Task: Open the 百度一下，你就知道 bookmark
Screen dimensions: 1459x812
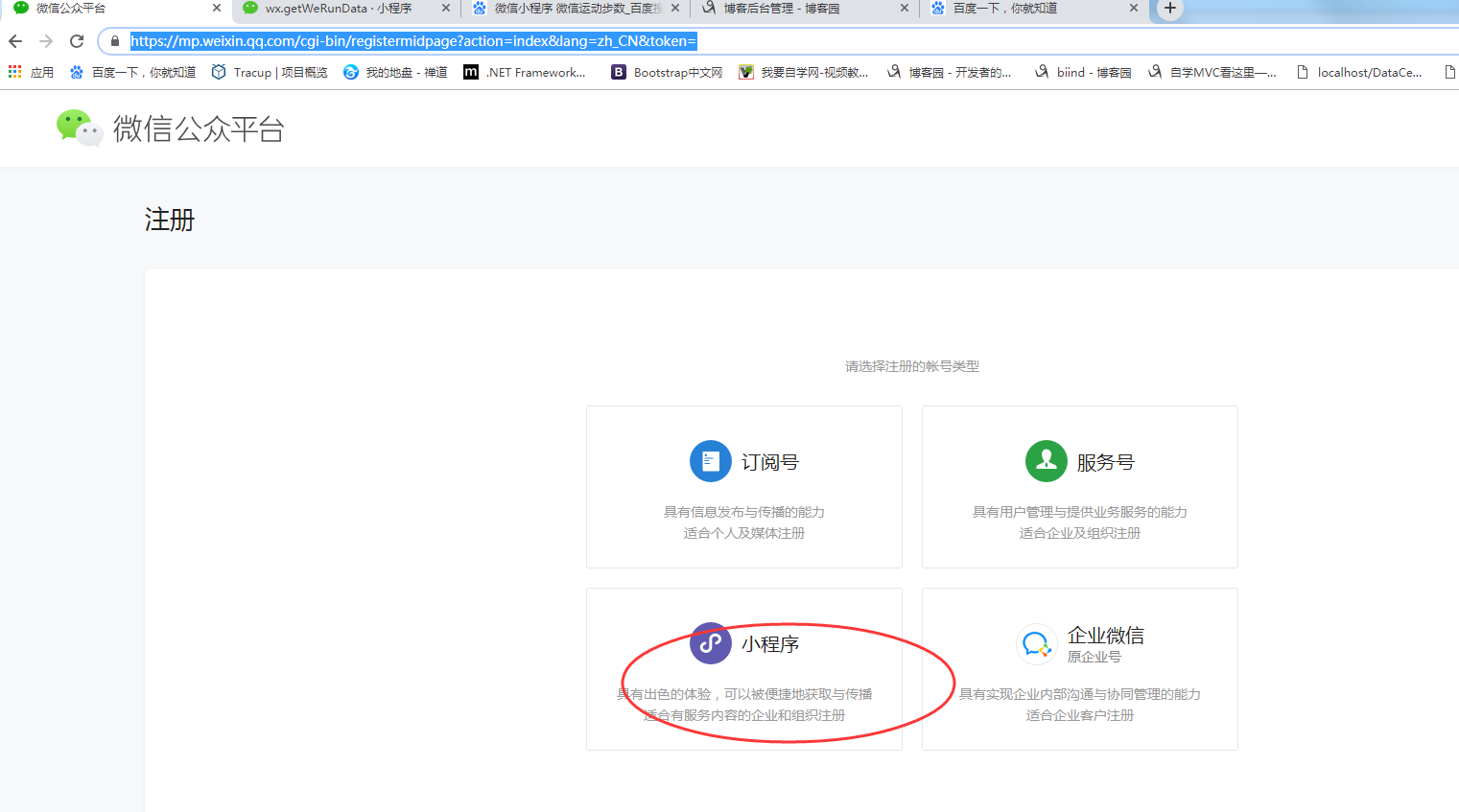Action: 132,72
